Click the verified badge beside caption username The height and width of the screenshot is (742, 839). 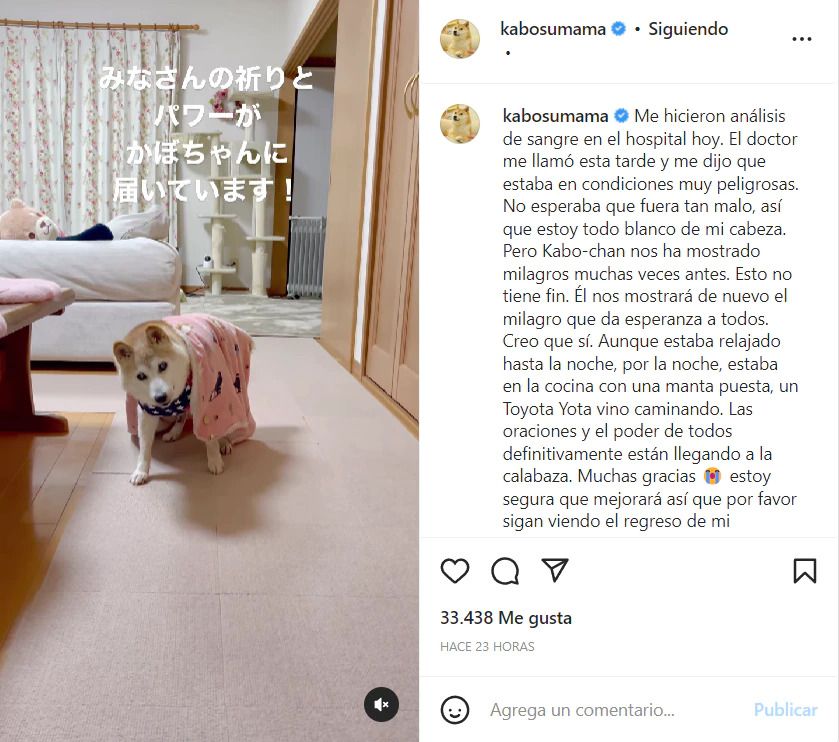(x=621, y=116)
